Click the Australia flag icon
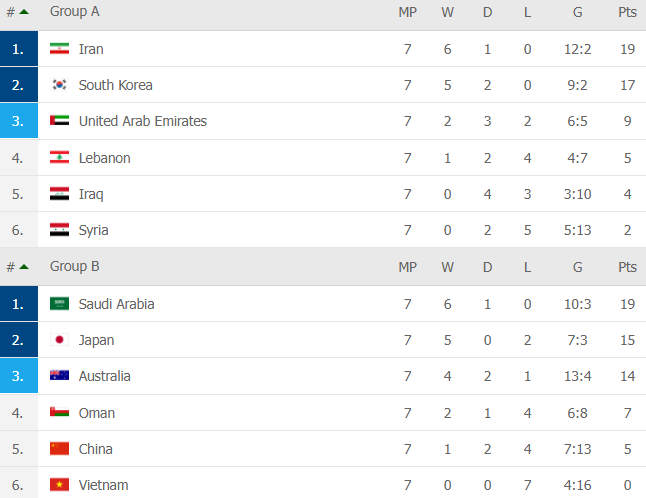 [x=59, y=375]
